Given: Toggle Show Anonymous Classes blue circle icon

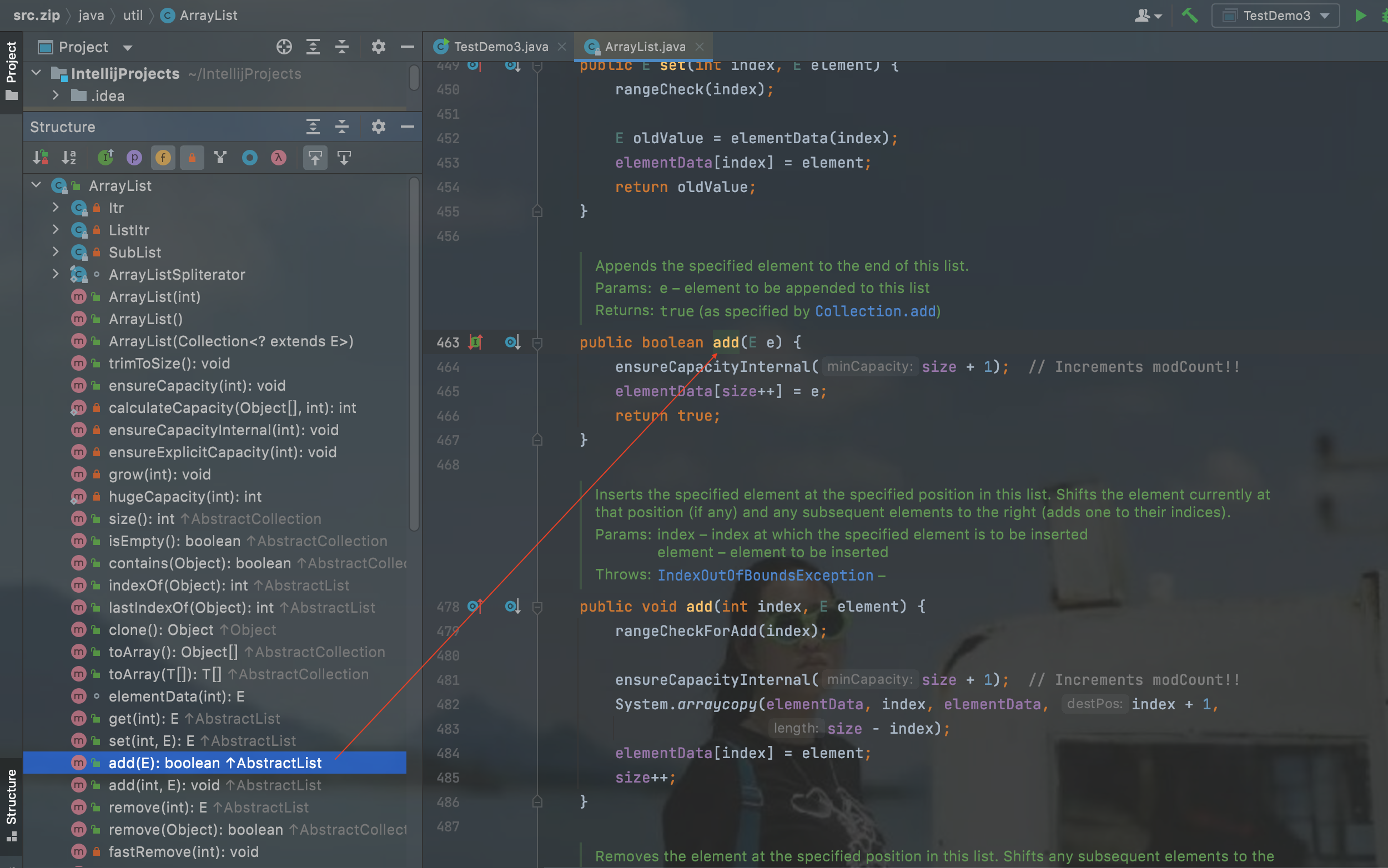Looking at the screenshot, I should [250, 157].
